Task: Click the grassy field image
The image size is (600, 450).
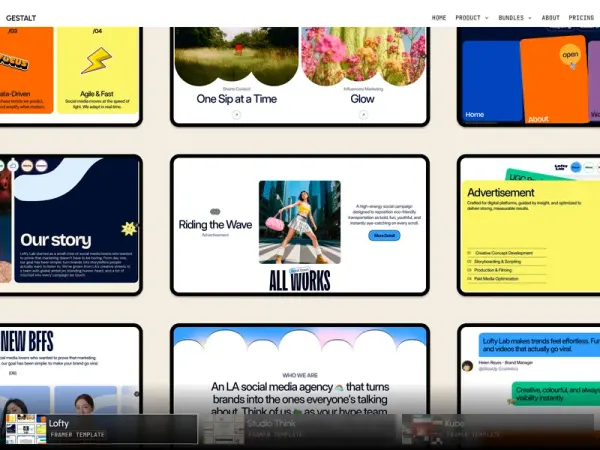Action: (236, 55)
